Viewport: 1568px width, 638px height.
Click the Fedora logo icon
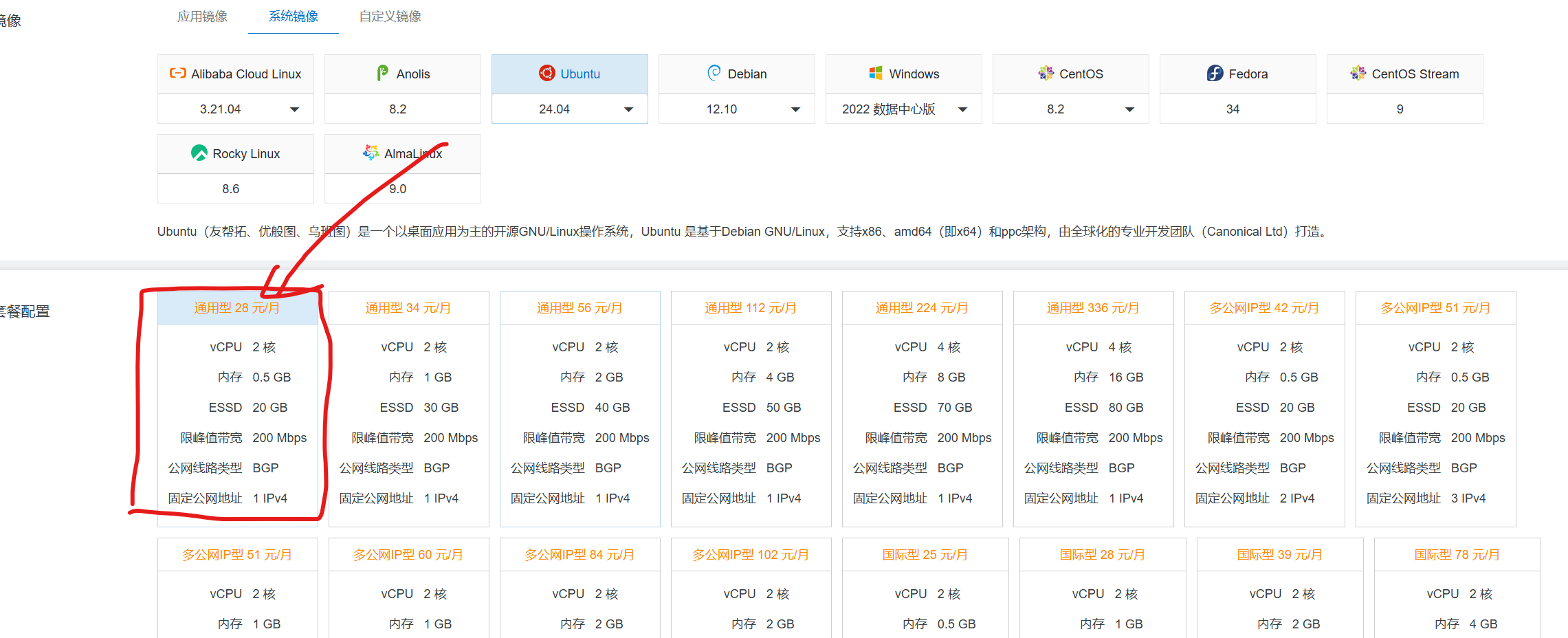pos(1215,73)
